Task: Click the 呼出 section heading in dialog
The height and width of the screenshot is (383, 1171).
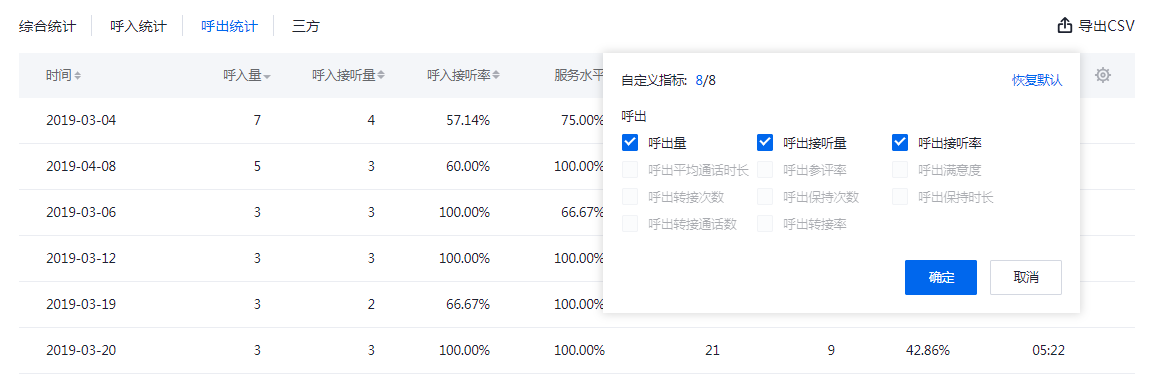Action: (x=633, y=116)
